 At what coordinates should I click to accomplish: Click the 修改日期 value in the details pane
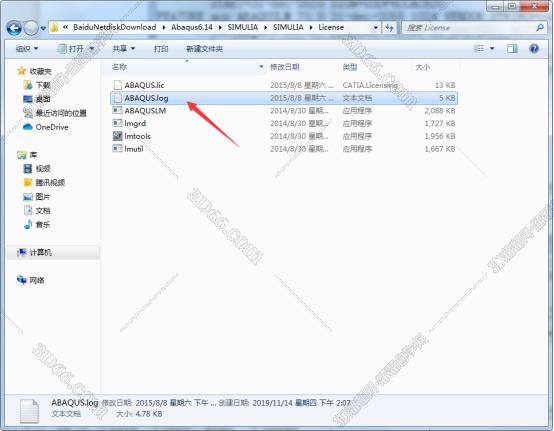[x=176, y=403]
